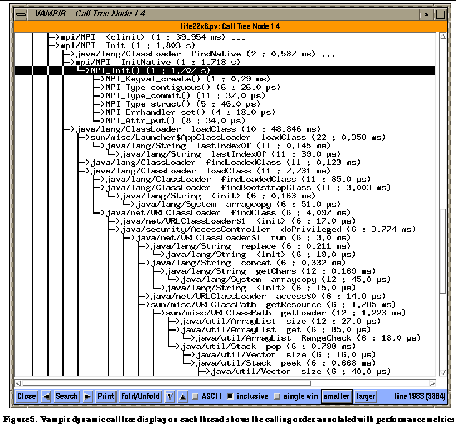456x442 pixels.
Task: Open the window menu in title bar
Action: (x=21, y=14)
